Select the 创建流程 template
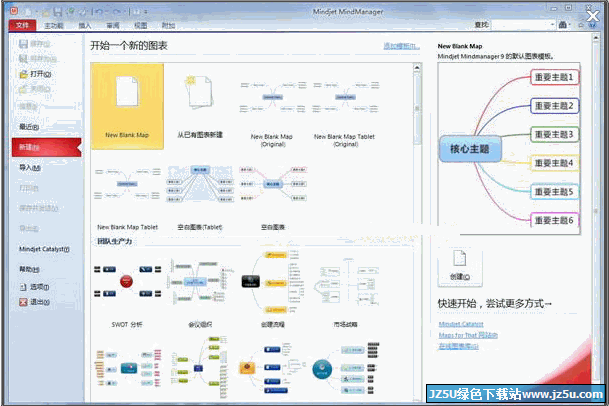 (x=273, y=289)
